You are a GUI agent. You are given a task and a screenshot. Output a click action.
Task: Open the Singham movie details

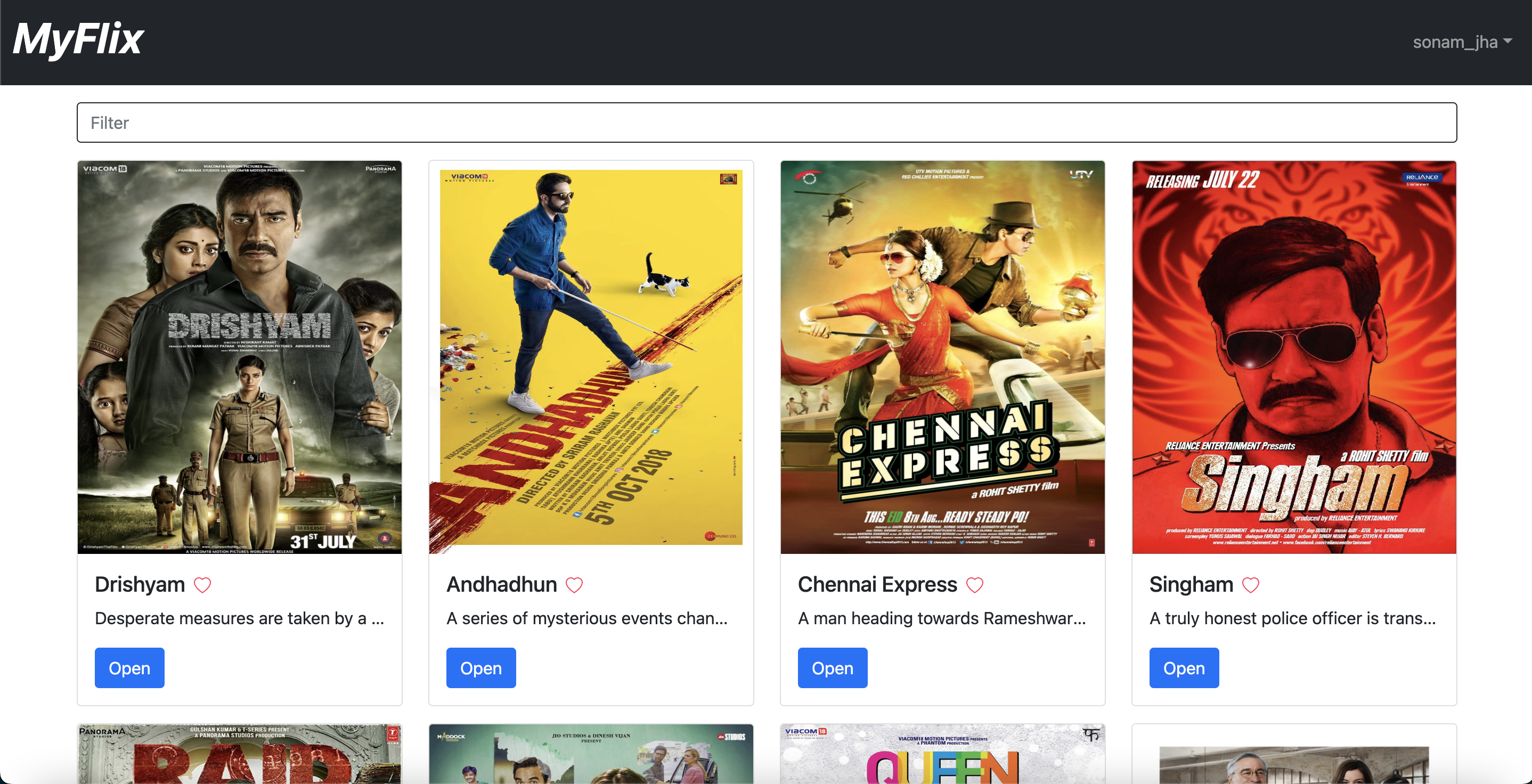[1184, 668]
